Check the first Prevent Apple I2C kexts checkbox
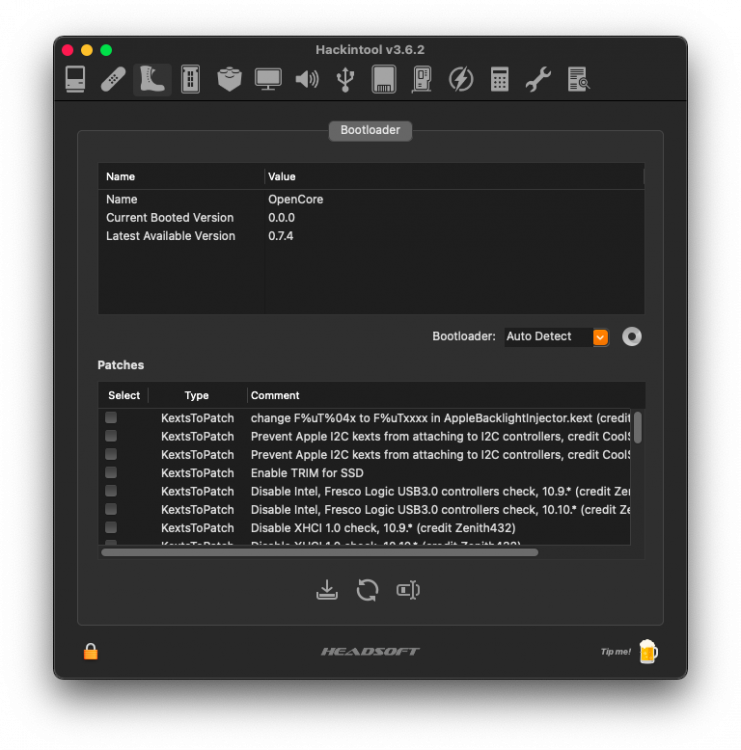 pyautogui.click(x=111, y=436)
